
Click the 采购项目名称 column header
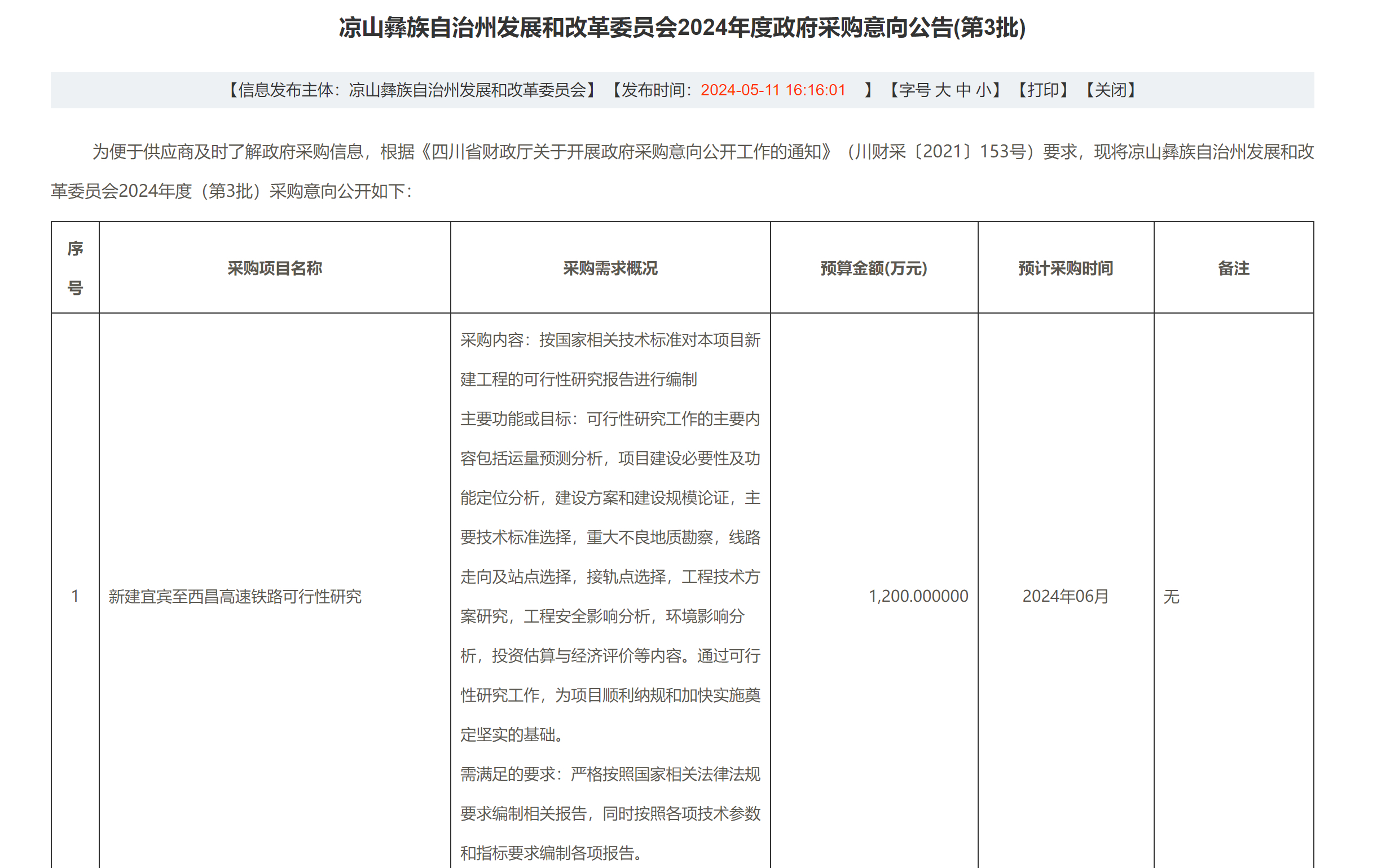tap(275, 268)
